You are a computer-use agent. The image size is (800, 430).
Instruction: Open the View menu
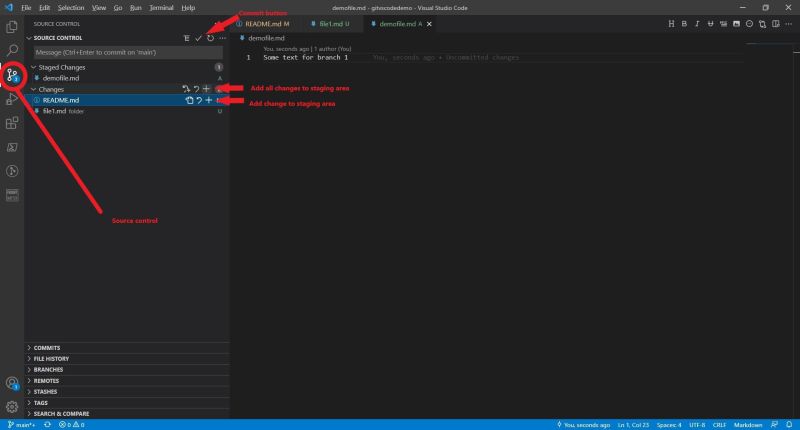coord(99,8)
